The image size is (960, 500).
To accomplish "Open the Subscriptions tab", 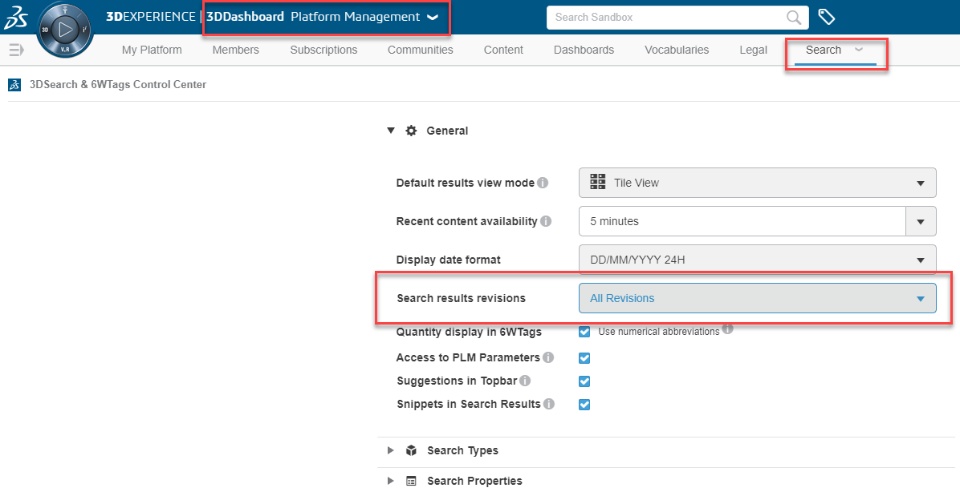I will tap(323, 50).
